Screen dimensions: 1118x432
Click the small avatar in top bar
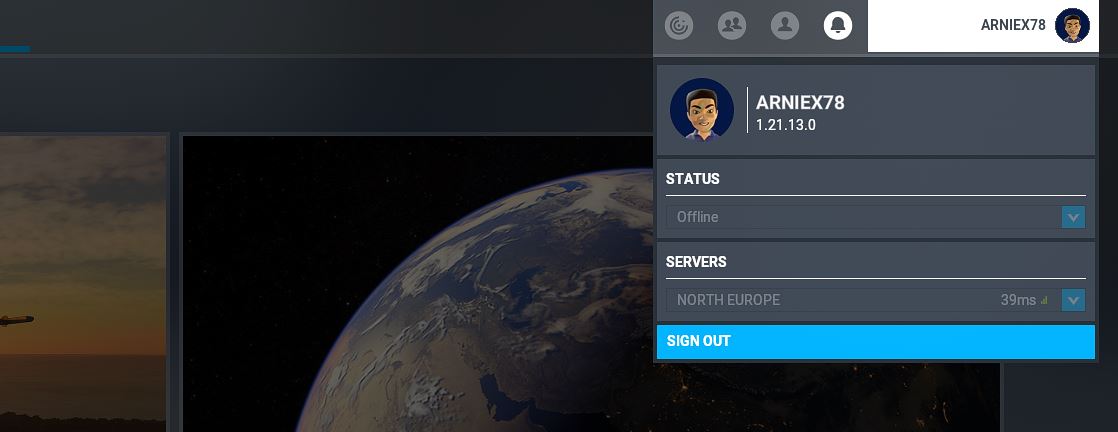coord(1072,26)
